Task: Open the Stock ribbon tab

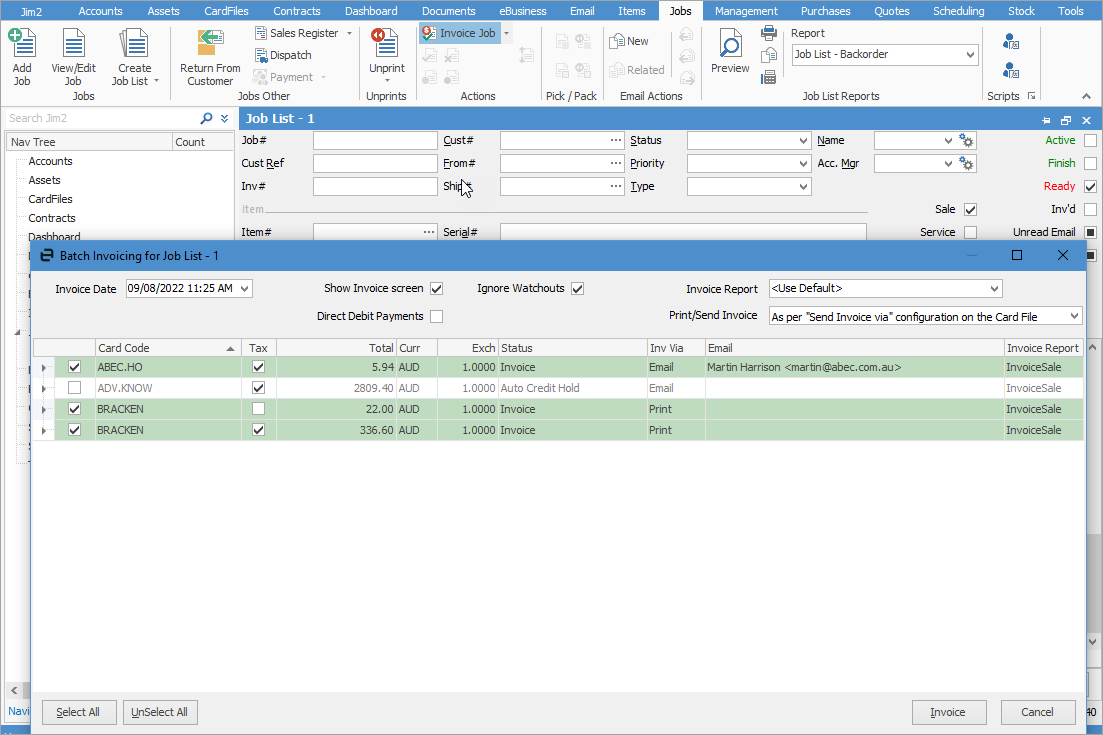Action: coord(1021,11)
